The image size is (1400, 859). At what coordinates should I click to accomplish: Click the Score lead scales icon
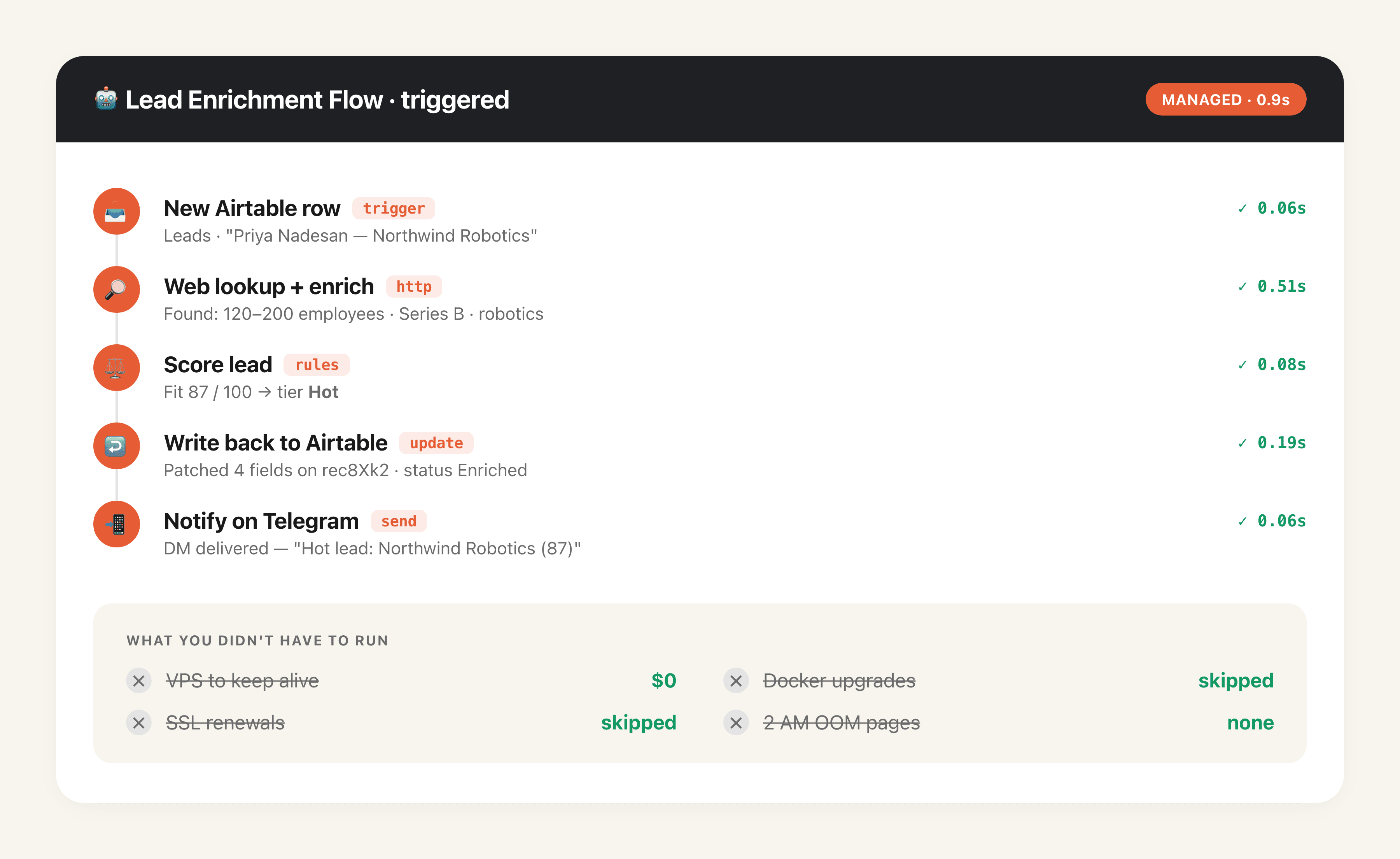[117, 368]
